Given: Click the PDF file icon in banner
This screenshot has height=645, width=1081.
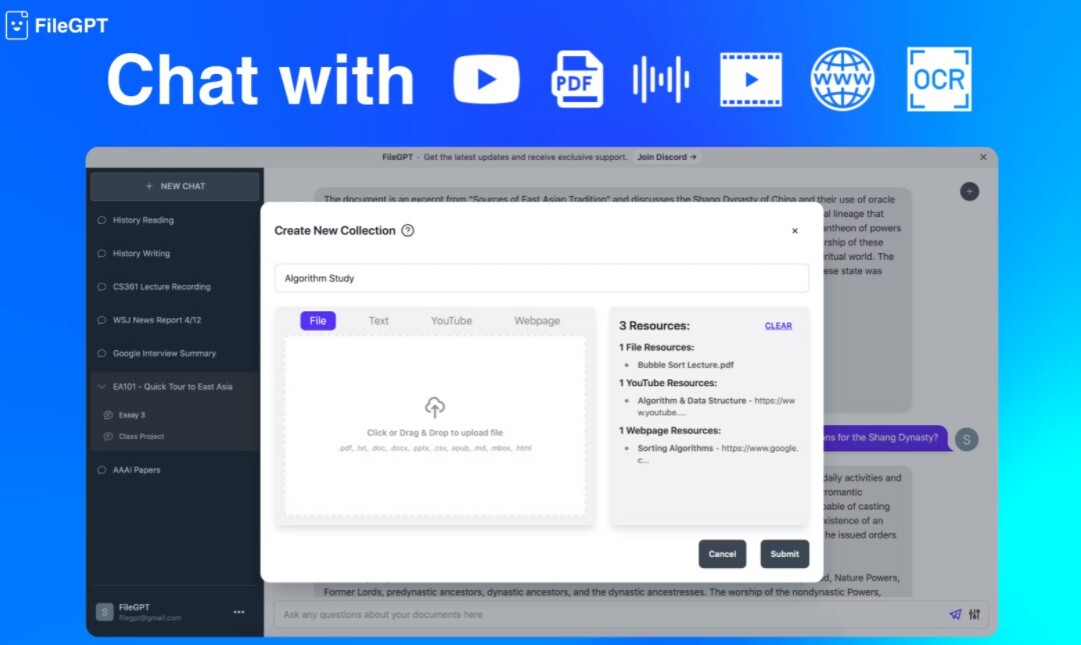Looking at the screenshot, I should 577,79.
